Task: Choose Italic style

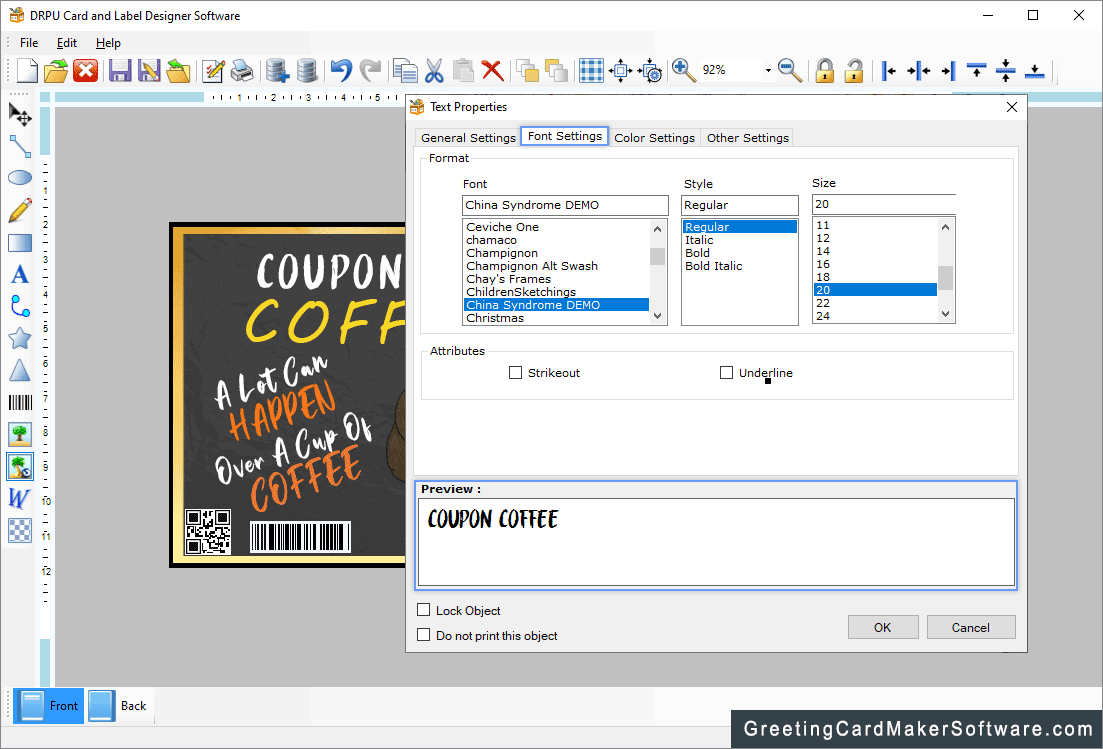Action: (x=699, y=240)
